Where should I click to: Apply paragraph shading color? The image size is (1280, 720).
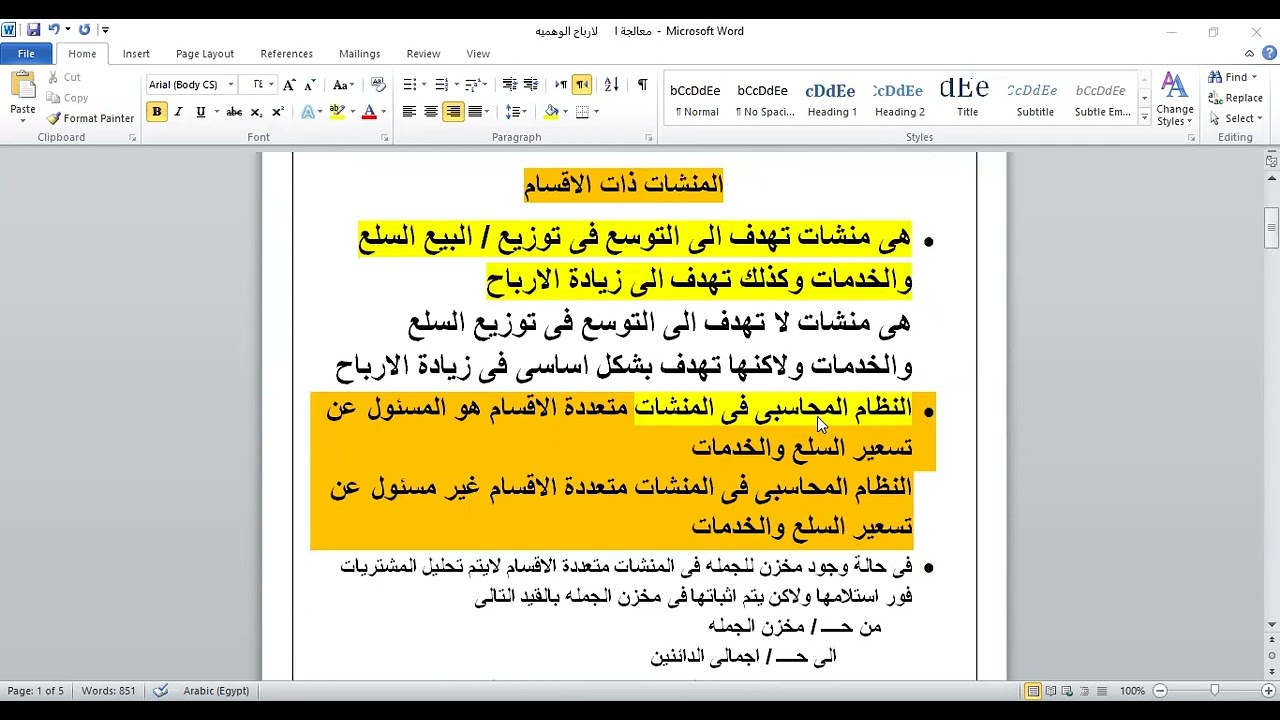click(551, 112)
